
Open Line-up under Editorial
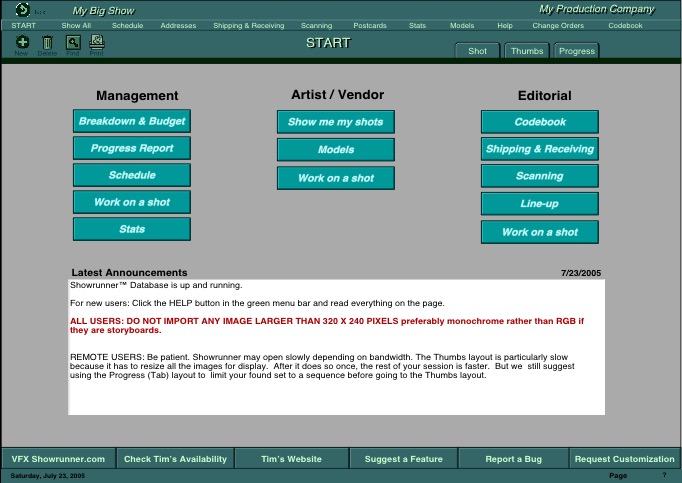click(539, 204)
